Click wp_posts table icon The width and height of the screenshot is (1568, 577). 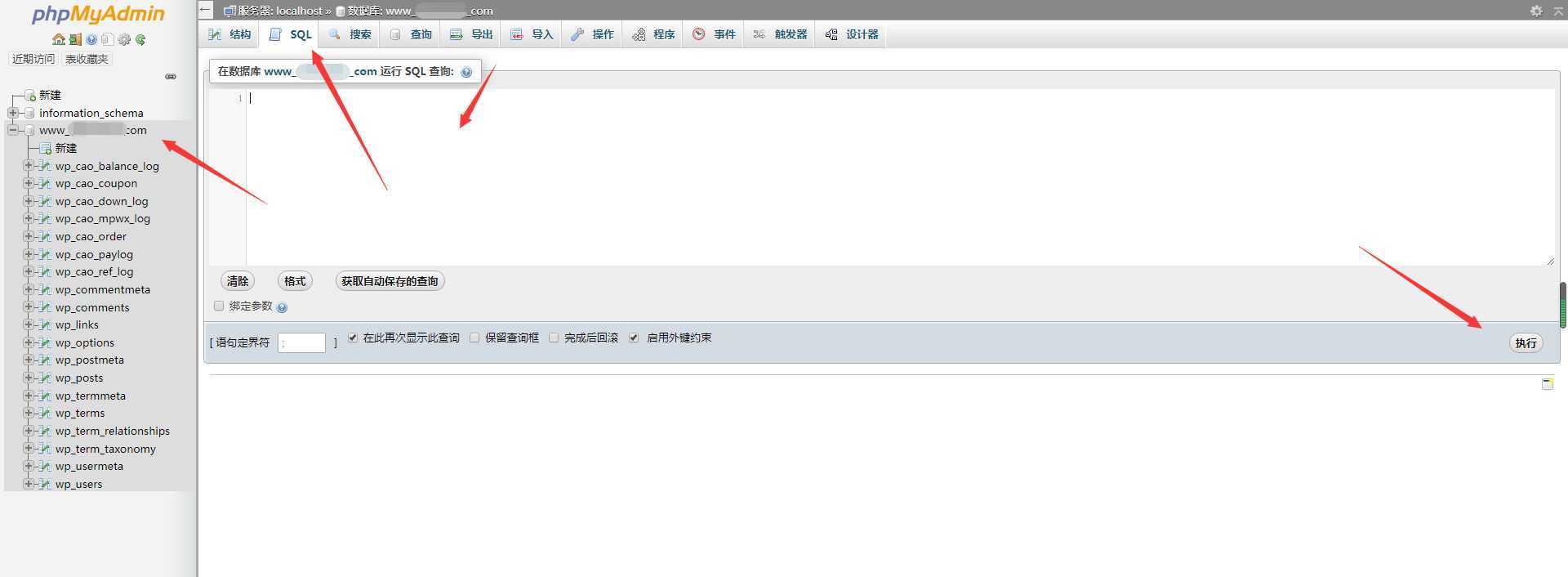coord(46,378)
